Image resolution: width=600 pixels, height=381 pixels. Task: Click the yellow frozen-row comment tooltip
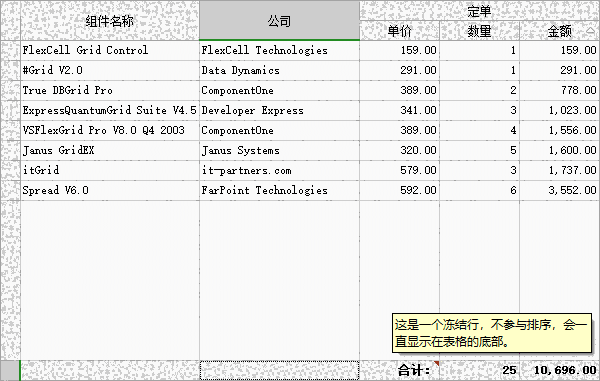tap(492, 333)
